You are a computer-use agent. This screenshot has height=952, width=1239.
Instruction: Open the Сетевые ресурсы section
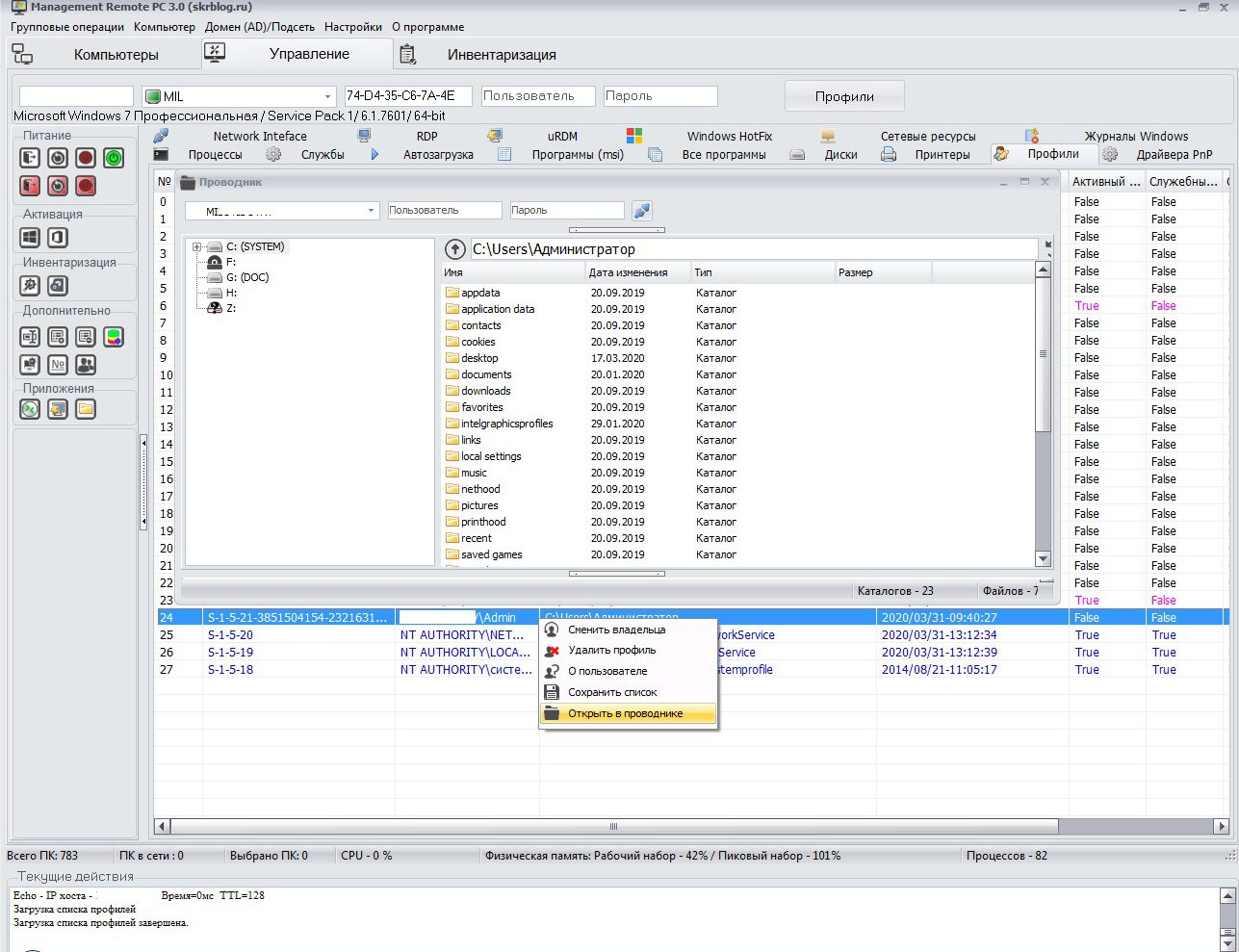(928, 136)
